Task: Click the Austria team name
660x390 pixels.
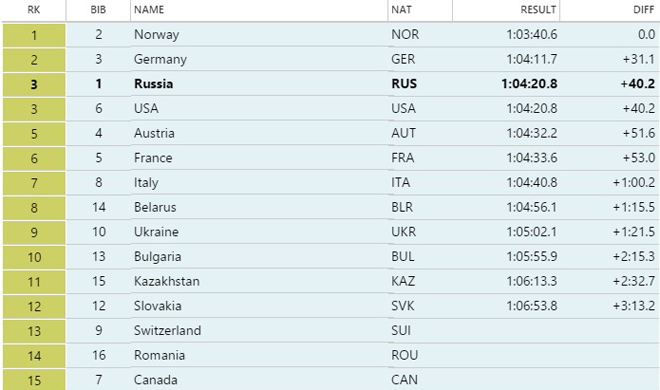Action: tap(154, 133)
